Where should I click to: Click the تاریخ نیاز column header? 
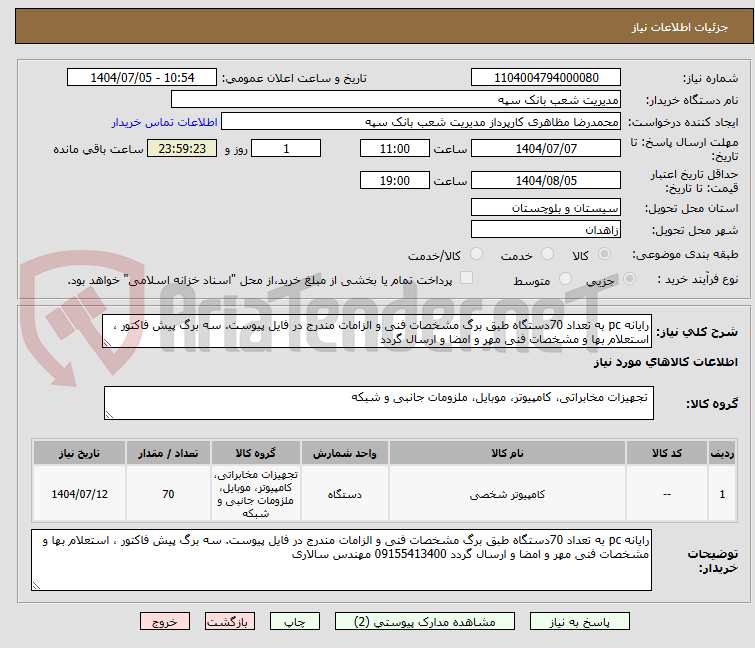pyautogui.click(x=79, y=453)
